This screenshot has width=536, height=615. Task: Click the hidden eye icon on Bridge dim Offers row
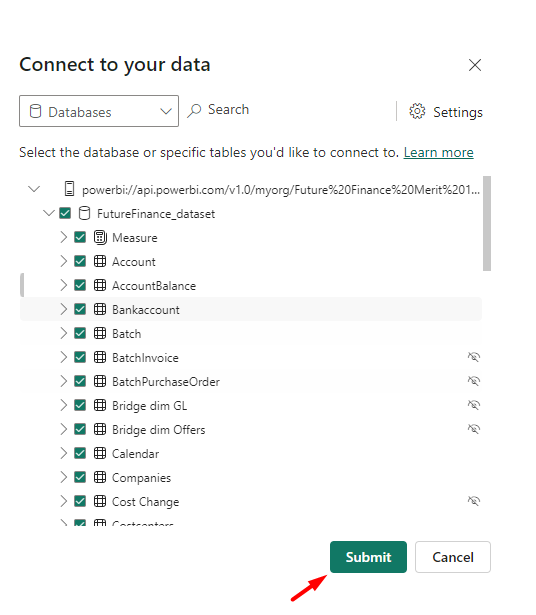point(474,429)
